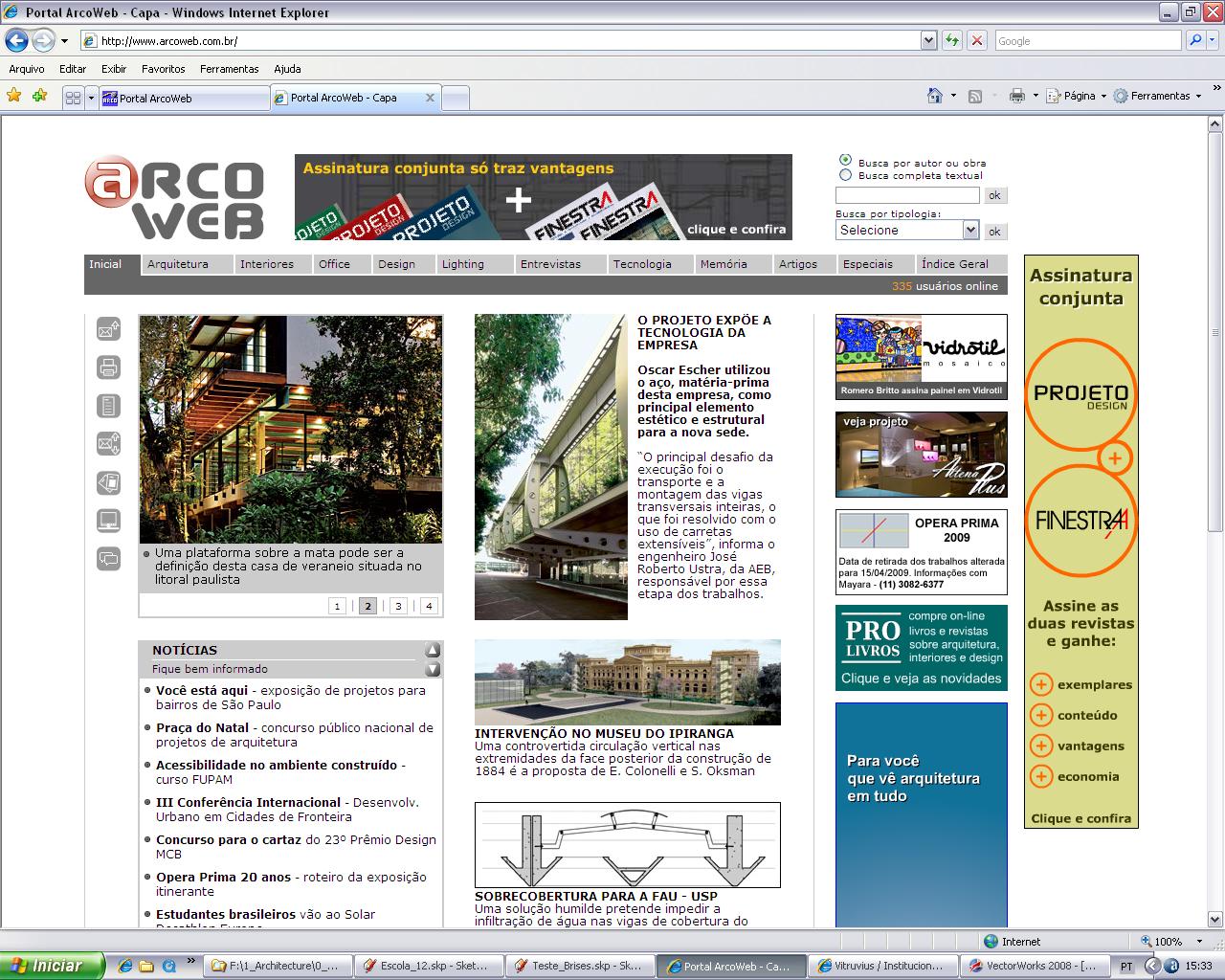This screenshot has height=980, width=1225.
Task: Open 'Intervenção no Museu do Ipiranga' article
Action: click(605, 733)
